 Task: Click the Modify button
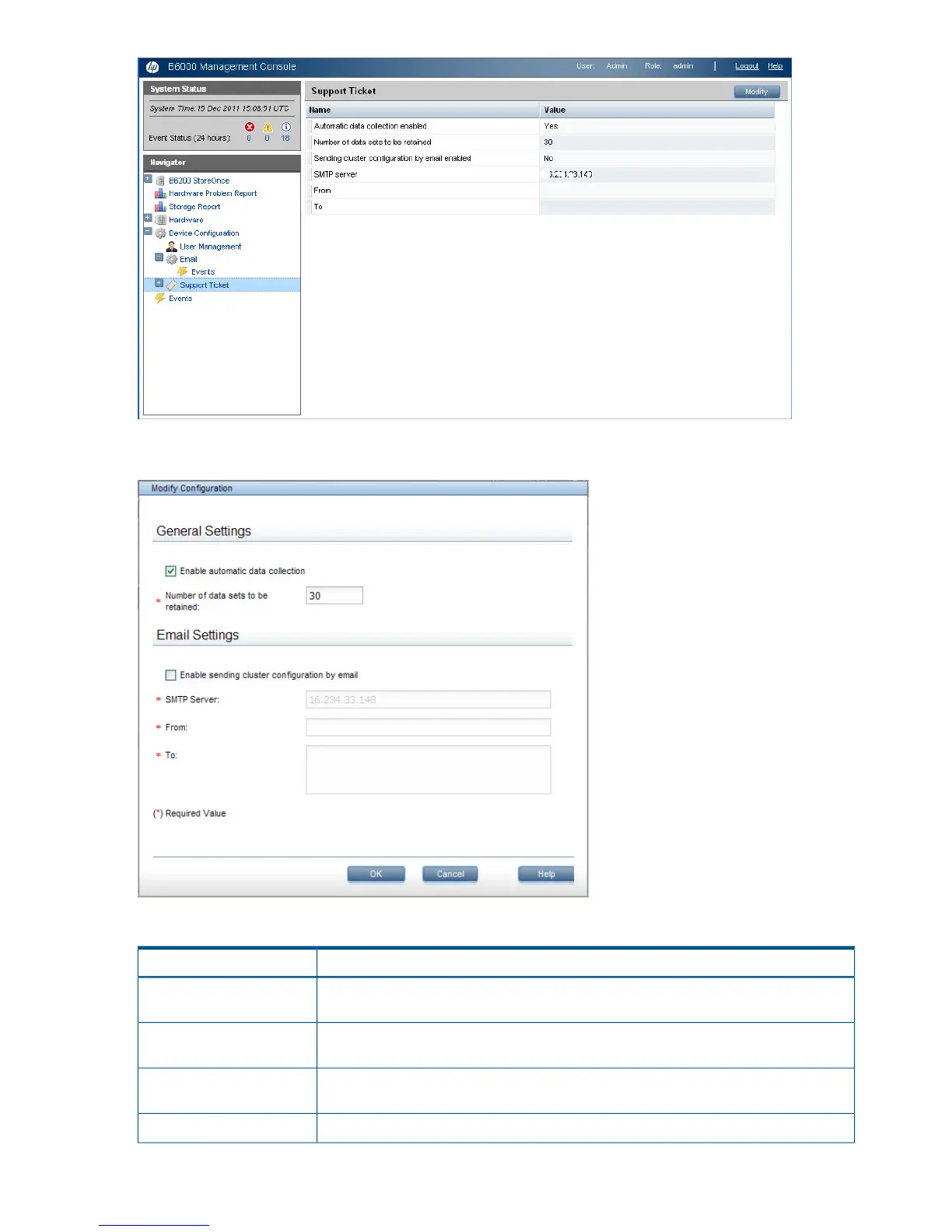click(757, 92)
